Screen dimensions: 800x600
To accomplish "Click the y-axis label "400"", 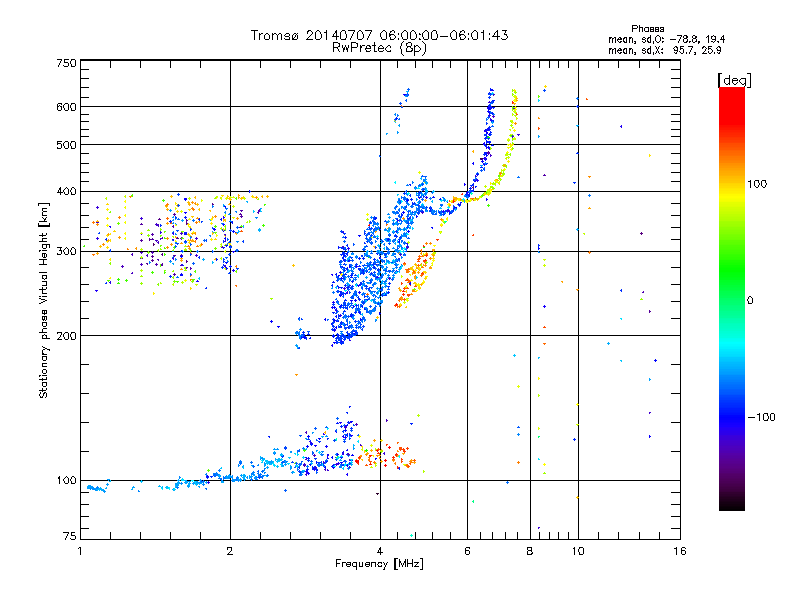I will 66,191.
